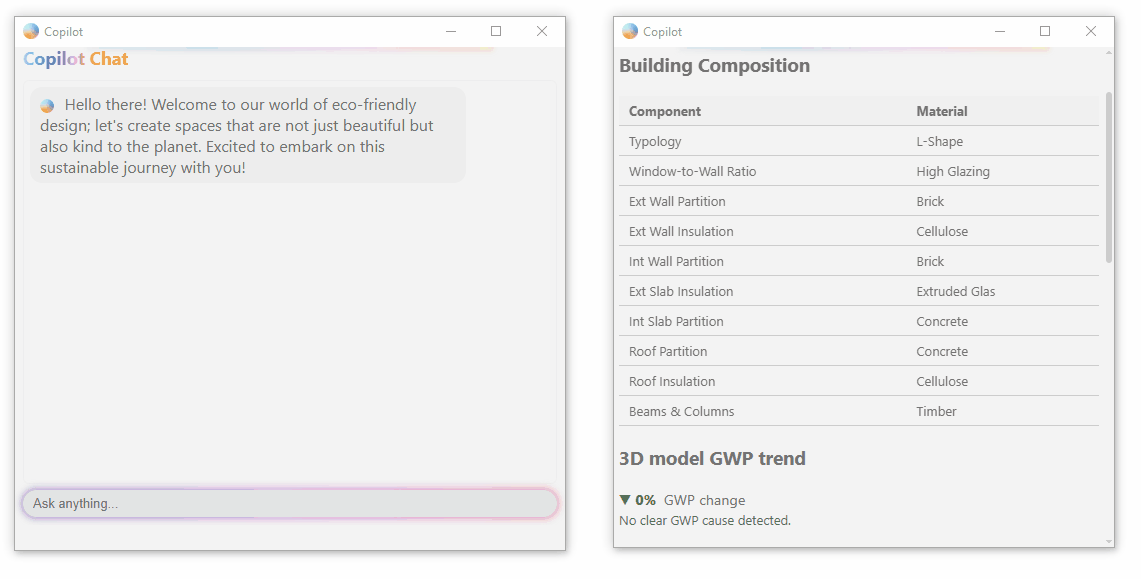
Task: Focus the Ask anything input field
Action: pyautogui.click(x=290, y=503)
